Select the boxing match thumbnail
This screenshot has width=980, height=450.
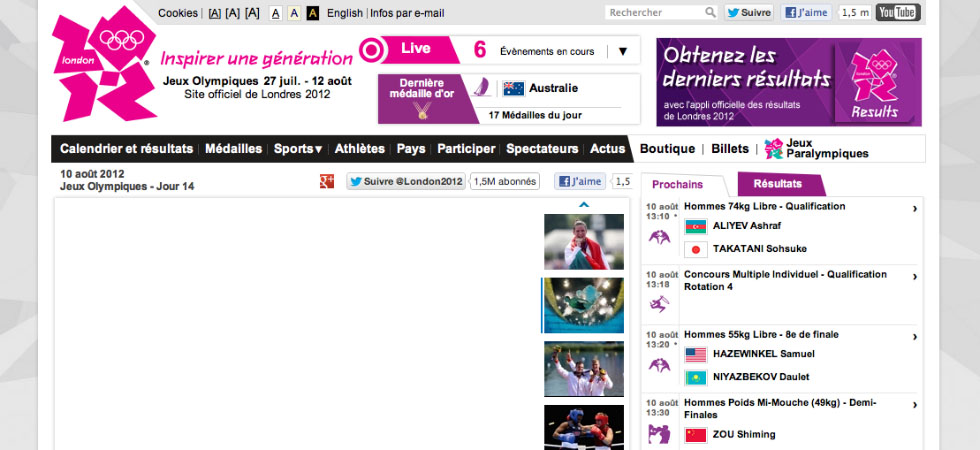583,426
